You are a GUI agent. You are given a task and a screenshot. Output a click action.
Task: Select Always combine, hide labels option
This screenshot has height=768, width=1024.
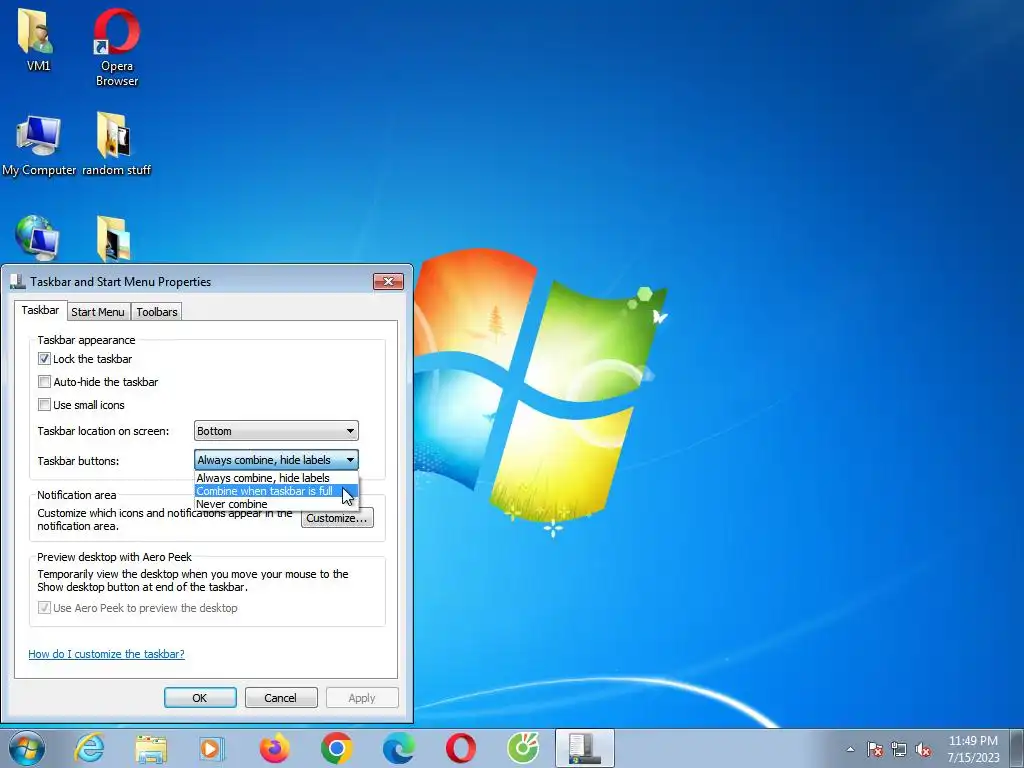point(276,478)
